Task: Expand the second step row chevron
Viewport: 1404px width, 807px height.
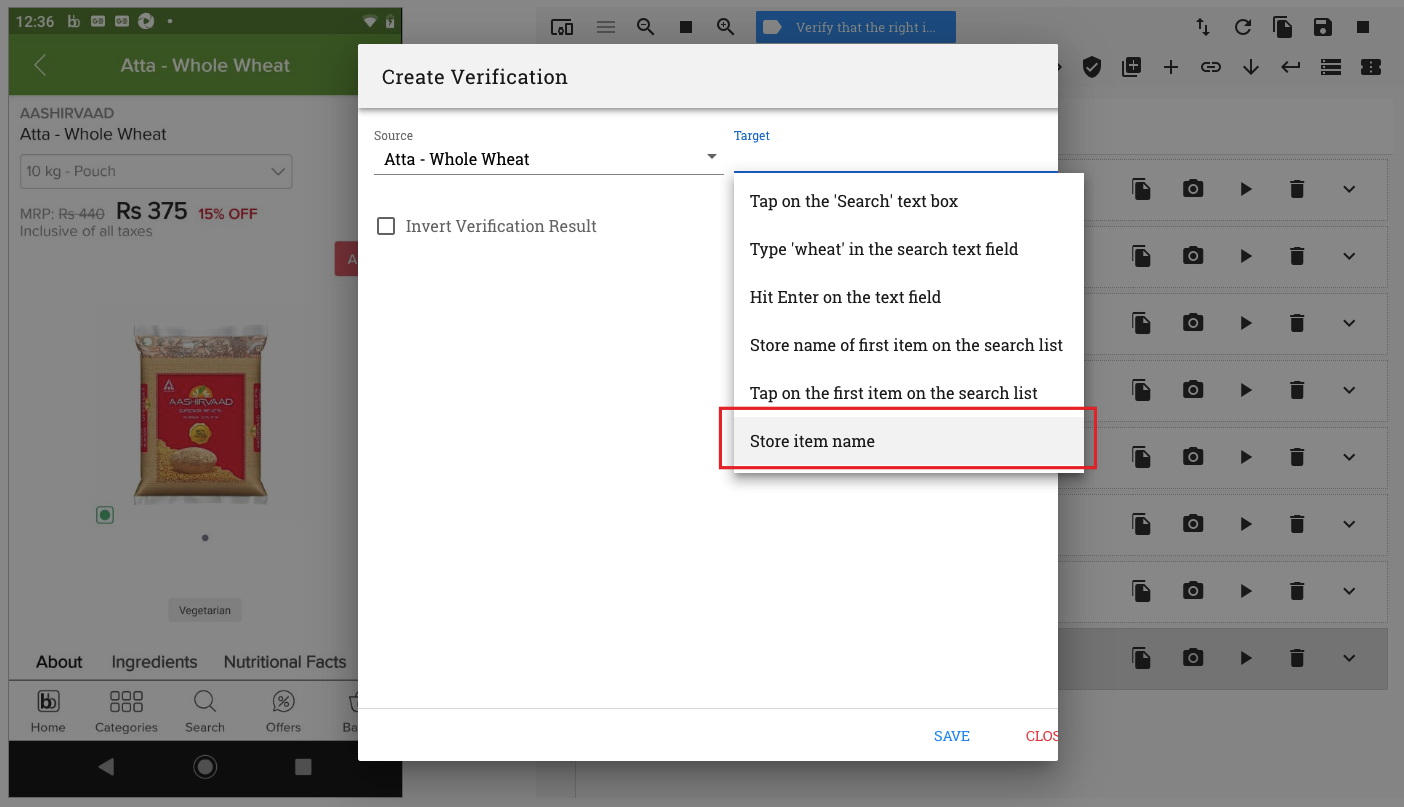Action: click(1349, 256)
